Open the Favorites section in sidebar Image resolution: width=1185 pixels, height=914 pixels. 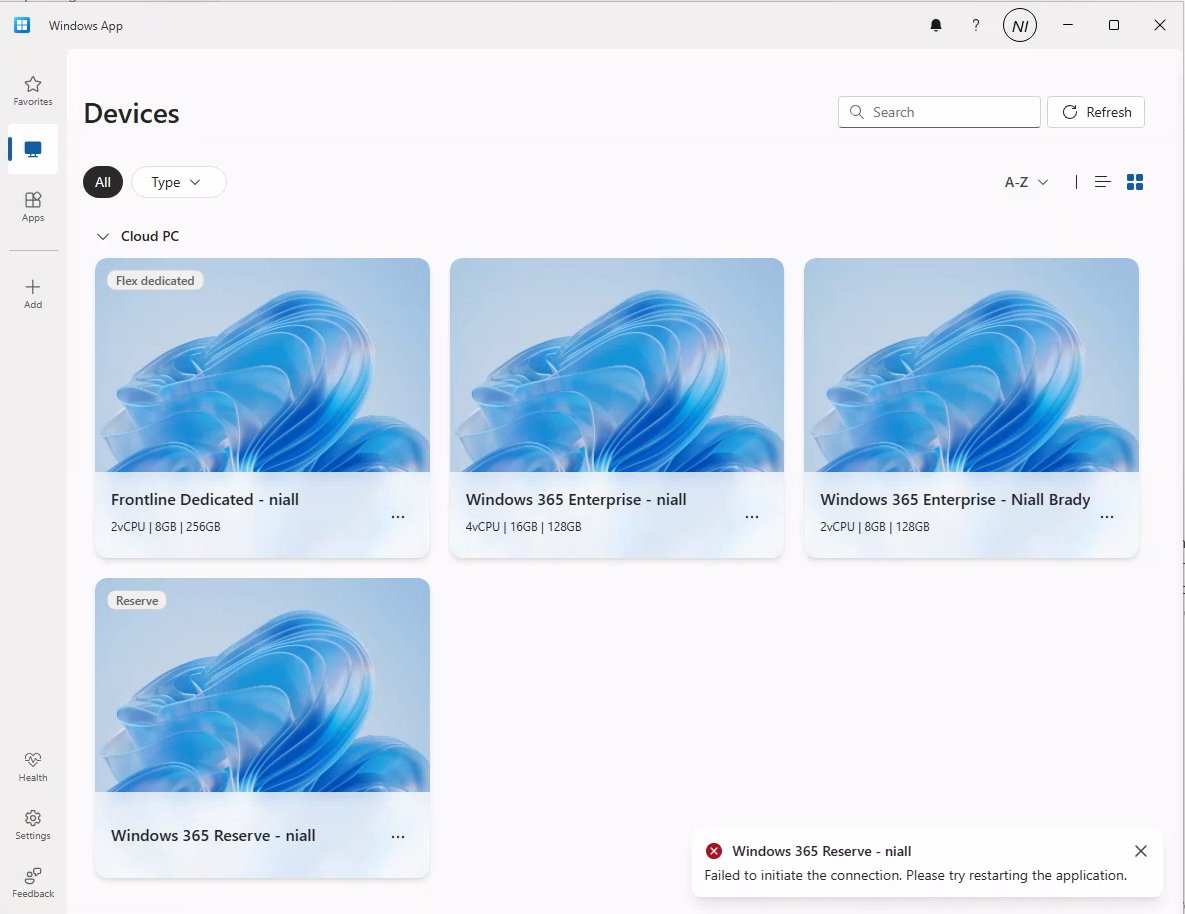[x=32, y=91]
